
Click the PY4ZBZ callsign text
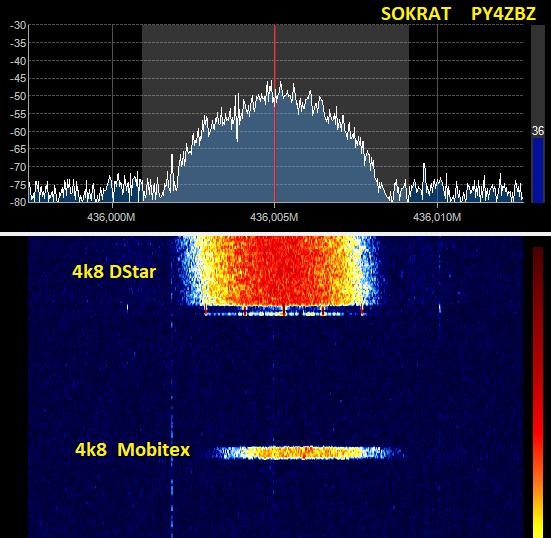click(503, 14)
